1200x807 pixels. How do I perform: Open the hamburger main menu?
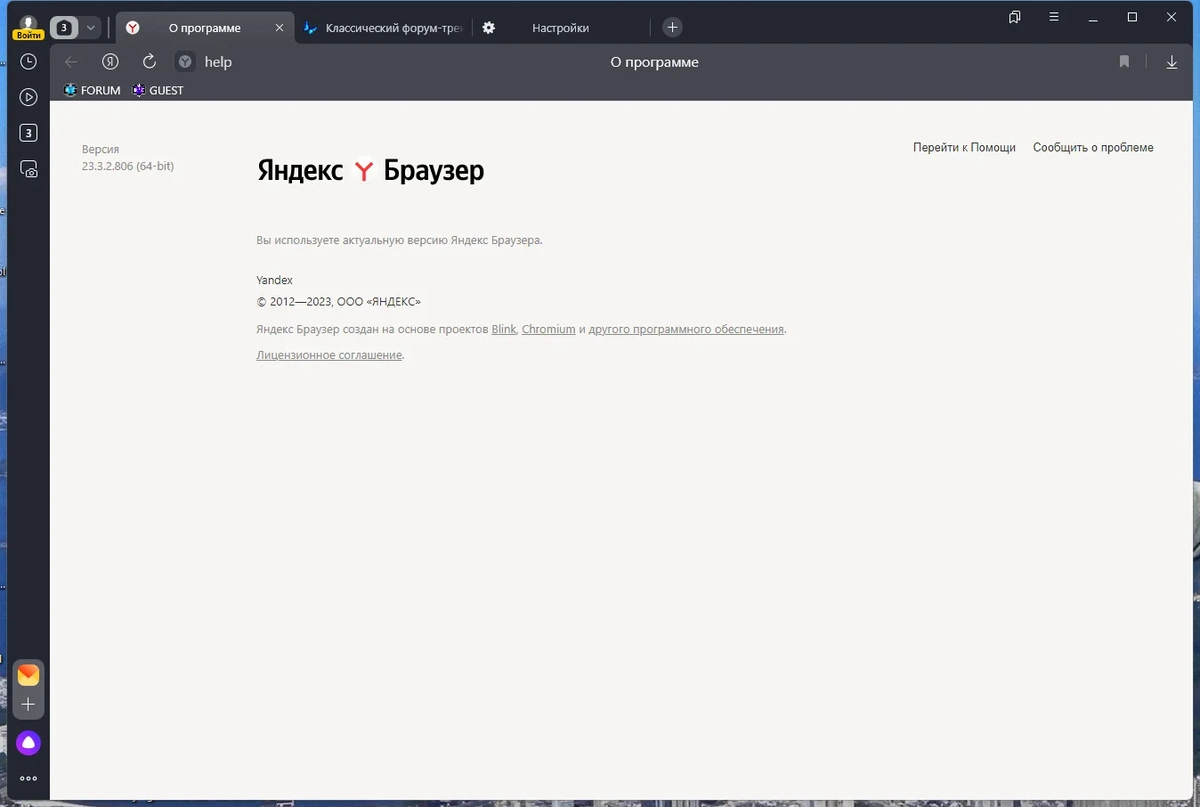click(1054, 17)
